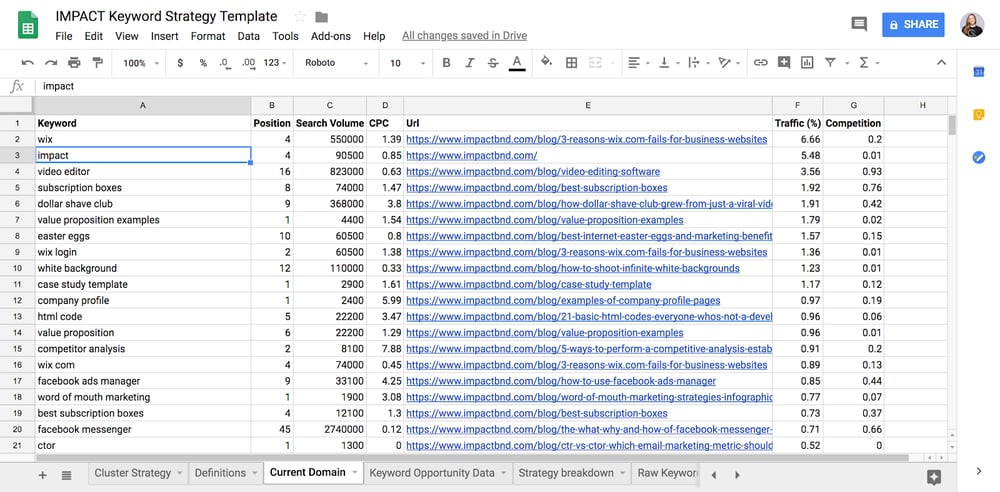The image size is (1000, 492).
Task: Collapse the toolbar with caret arrow
Action: pos(941,63)
